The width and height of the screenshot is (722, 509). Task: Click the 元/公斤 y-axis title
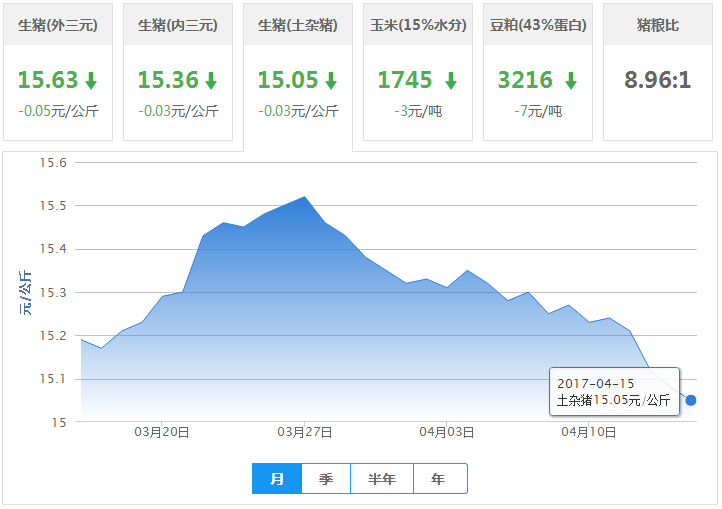tap(25, 292)
